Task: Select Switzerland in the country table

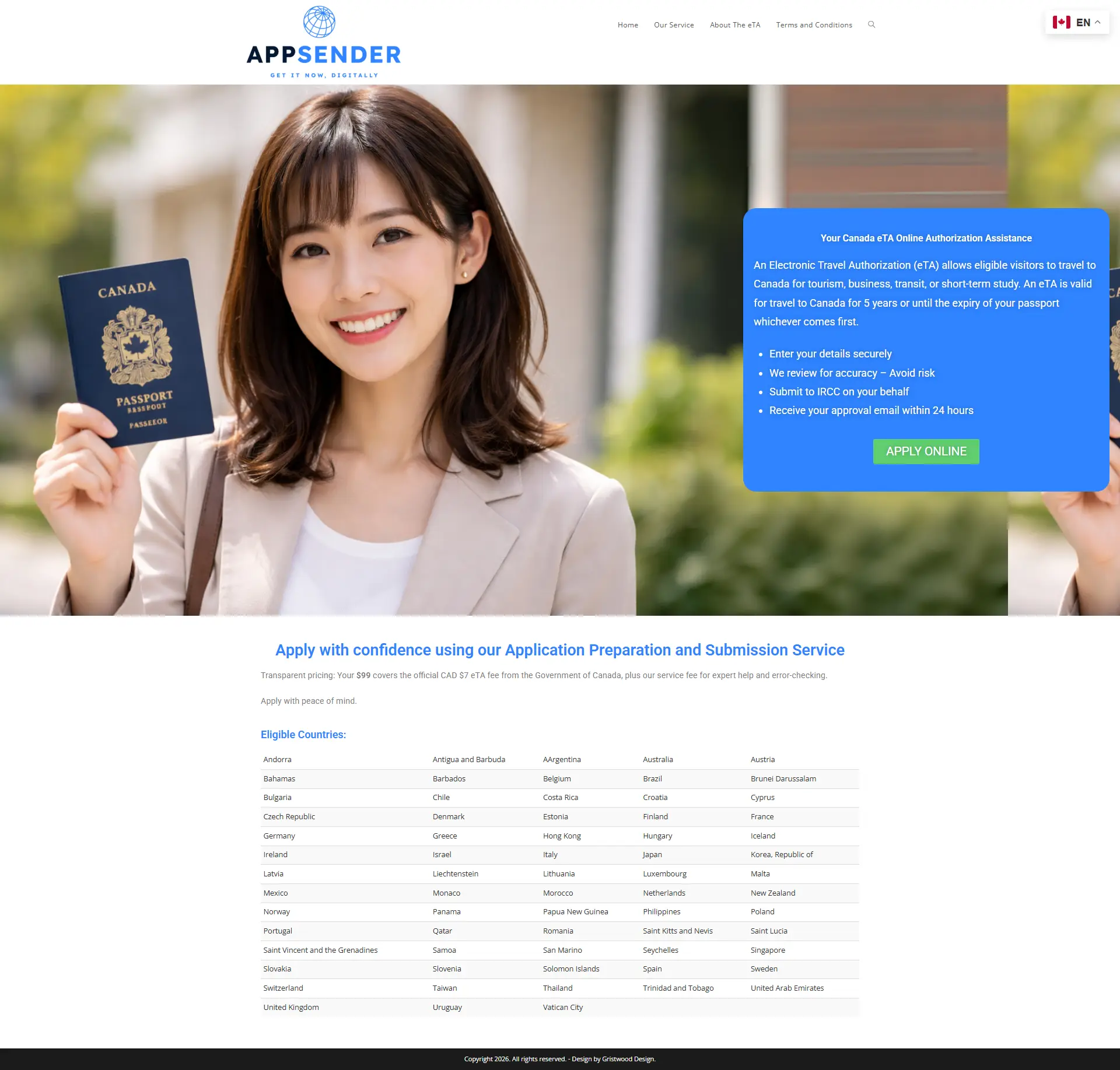Action: (x=283, y=988)
